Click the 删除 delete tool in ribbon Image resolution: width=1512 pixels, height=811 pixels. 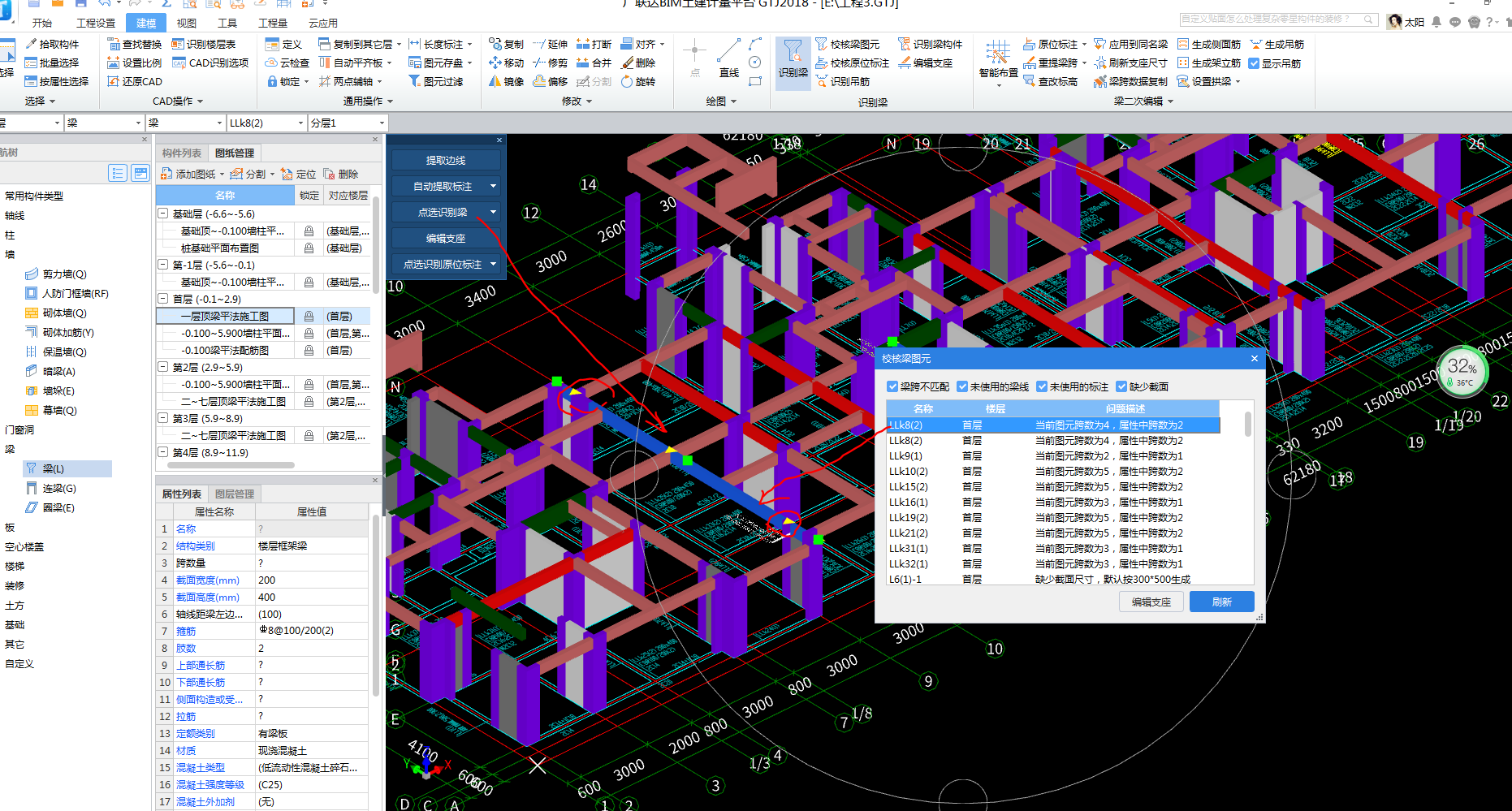[638, 63]
